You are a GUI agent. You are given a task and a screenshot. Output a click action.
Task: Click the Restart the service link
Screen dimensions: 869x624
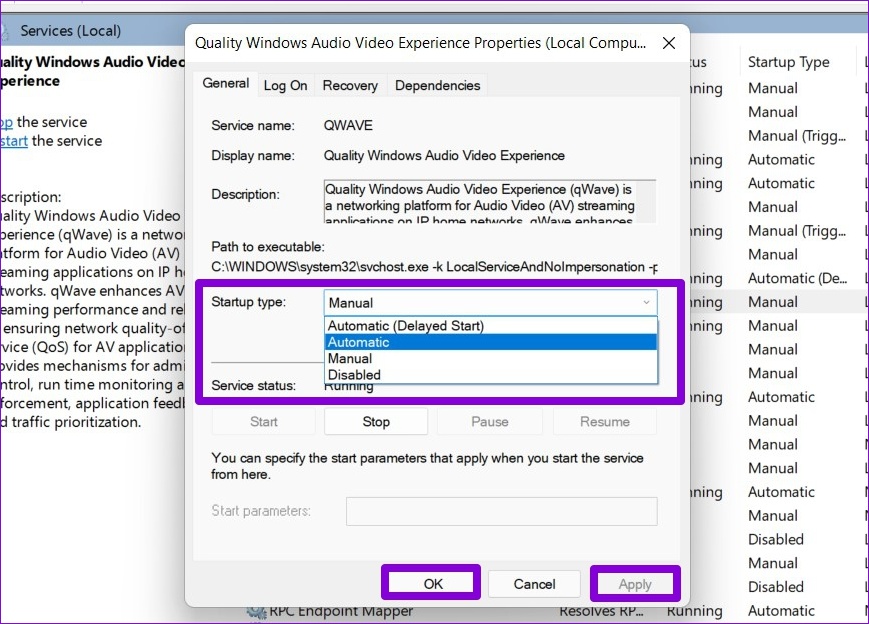[14, 141]
